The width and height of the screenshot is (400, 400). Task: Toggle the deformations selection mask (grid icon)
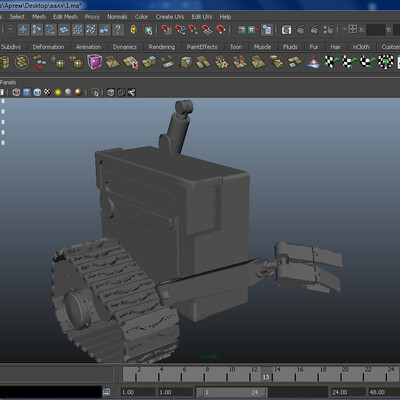pos(77,30)
